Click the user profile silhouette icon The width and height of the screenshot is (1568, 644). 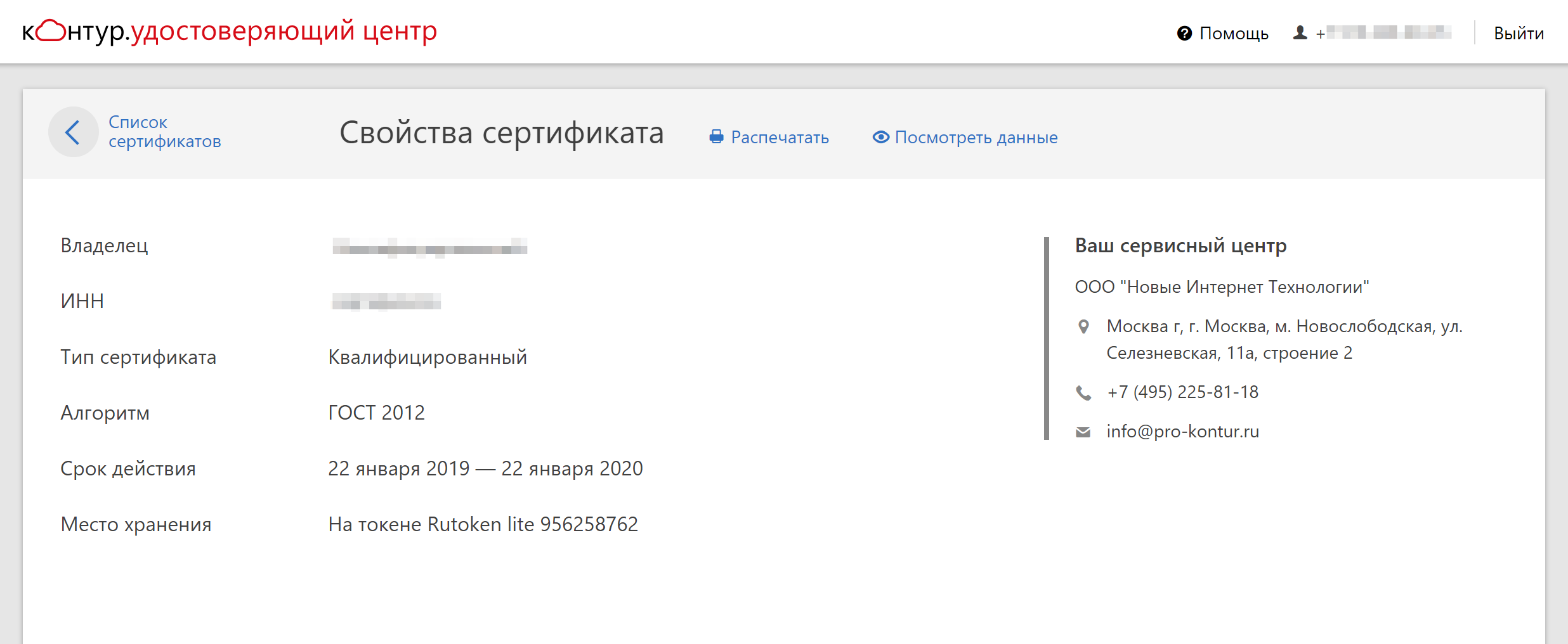tap(1300, 33)
